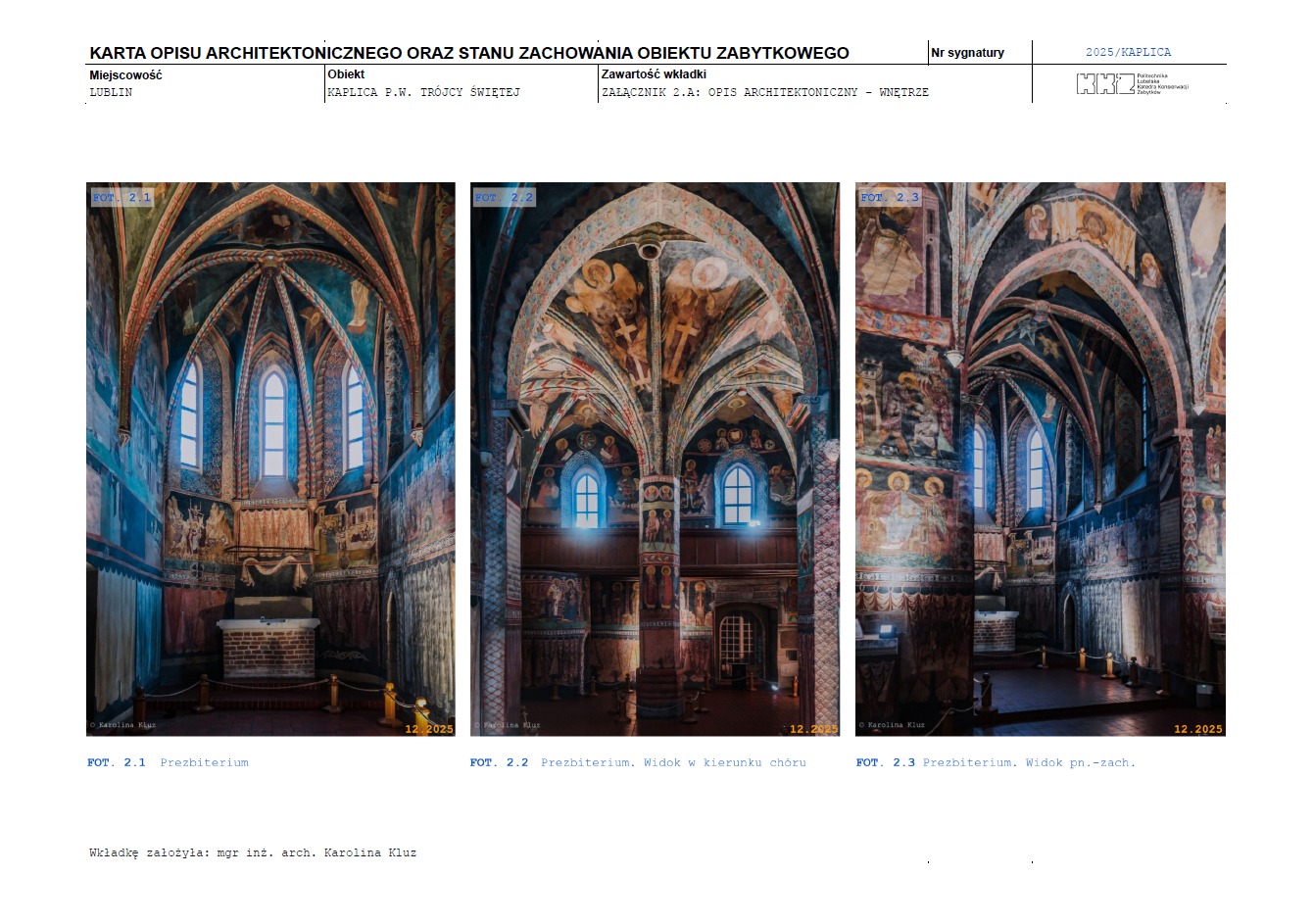Click the 'Miejscowość' field label
The height and width of the screenshot is (924, 1313).
tap(125, 74)
